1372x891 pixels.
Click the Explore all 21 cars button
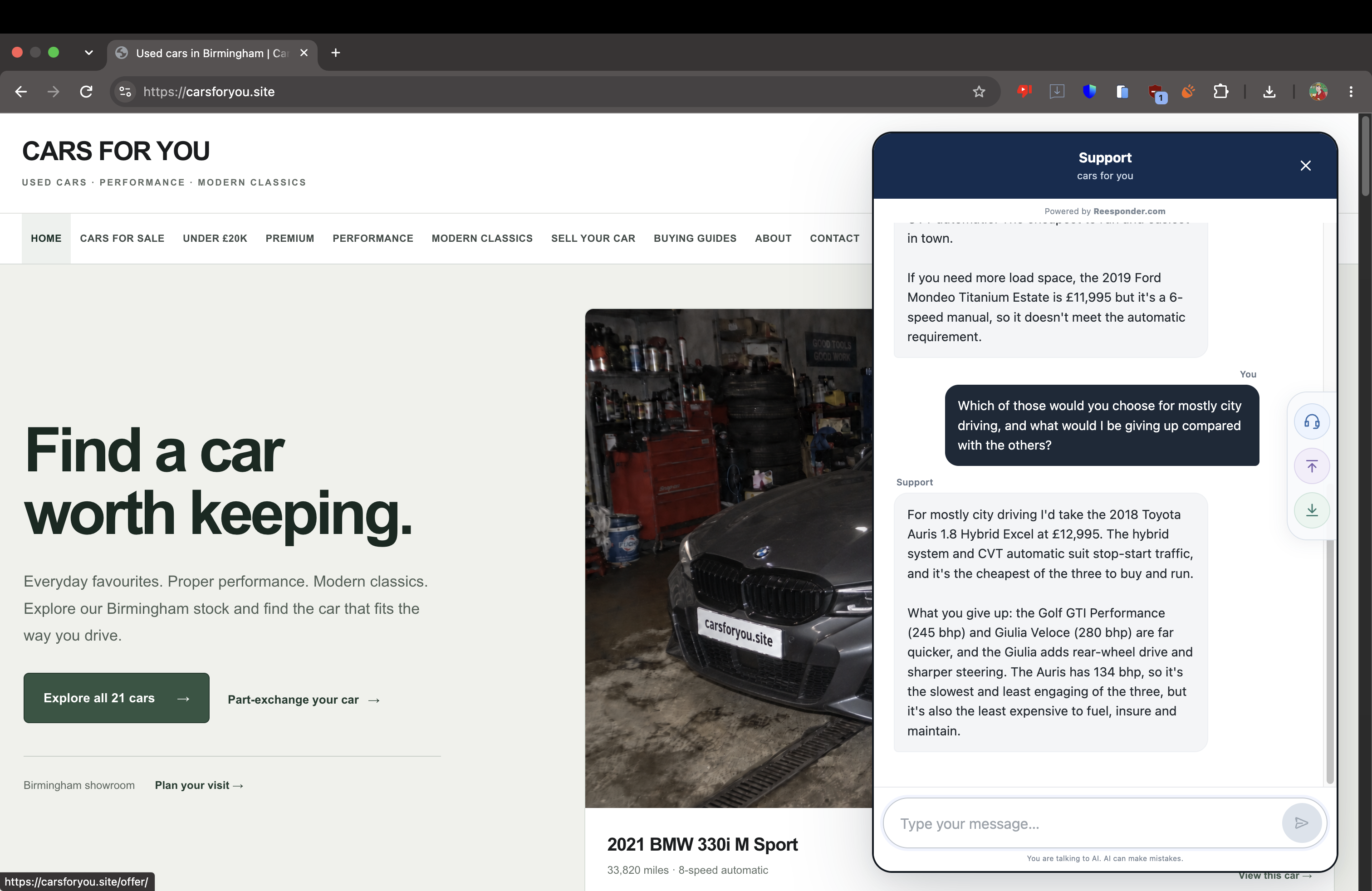click(x=117, y=698)
